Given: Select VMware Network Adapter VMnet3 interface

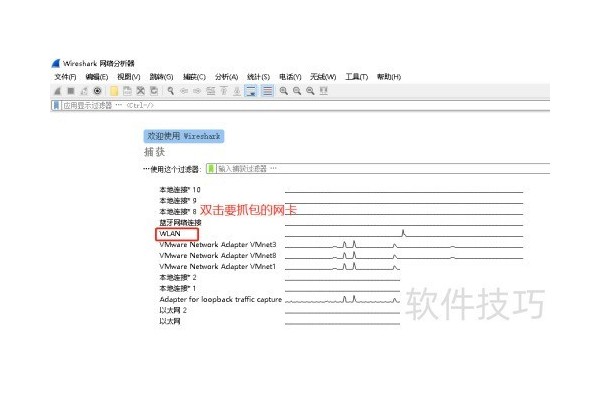Looking at the screenshot, I should [218, 245].
